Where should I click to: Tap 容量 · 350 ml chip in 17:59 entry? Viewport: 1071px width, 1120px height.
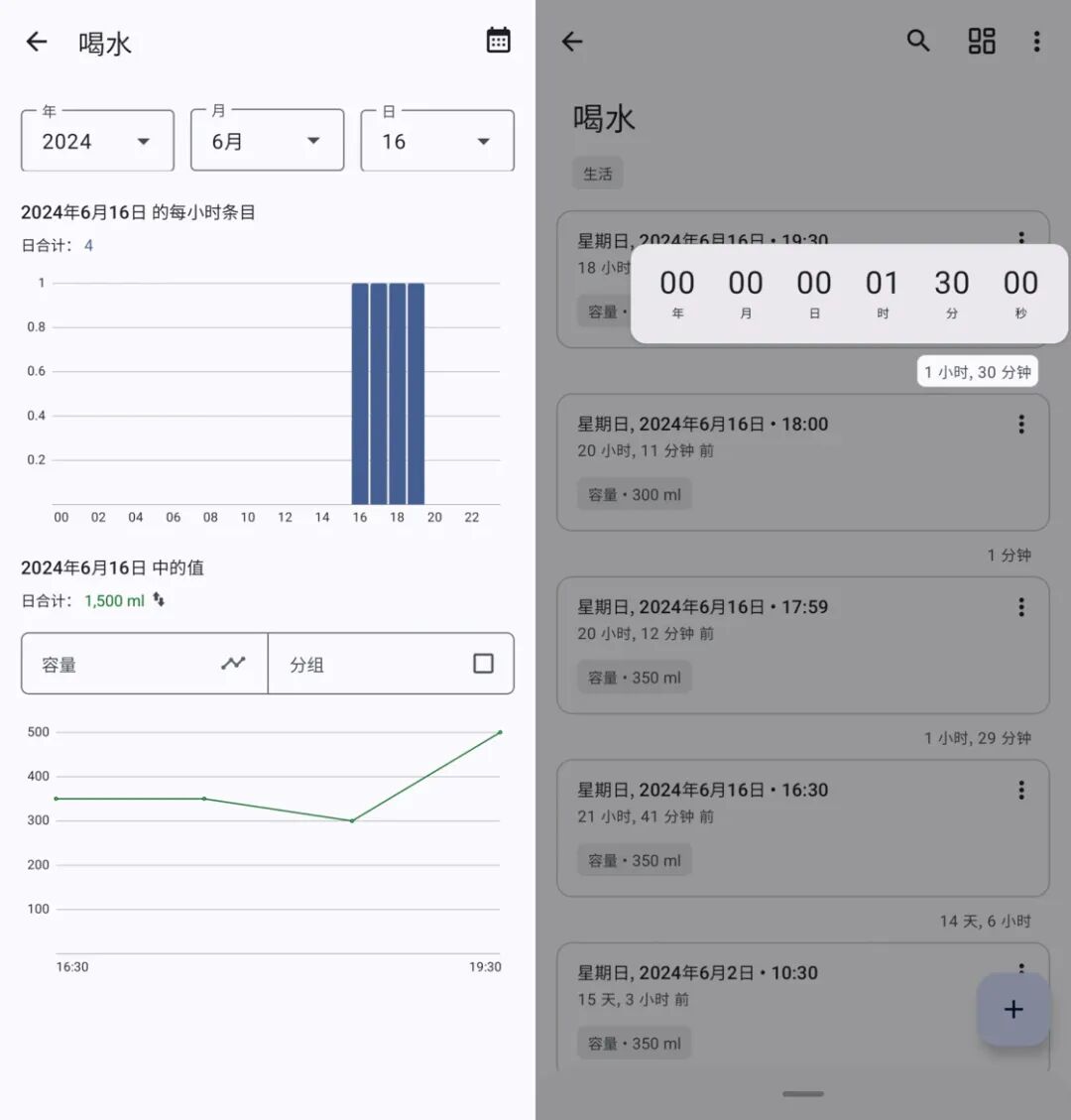click(x=634, y=678)
